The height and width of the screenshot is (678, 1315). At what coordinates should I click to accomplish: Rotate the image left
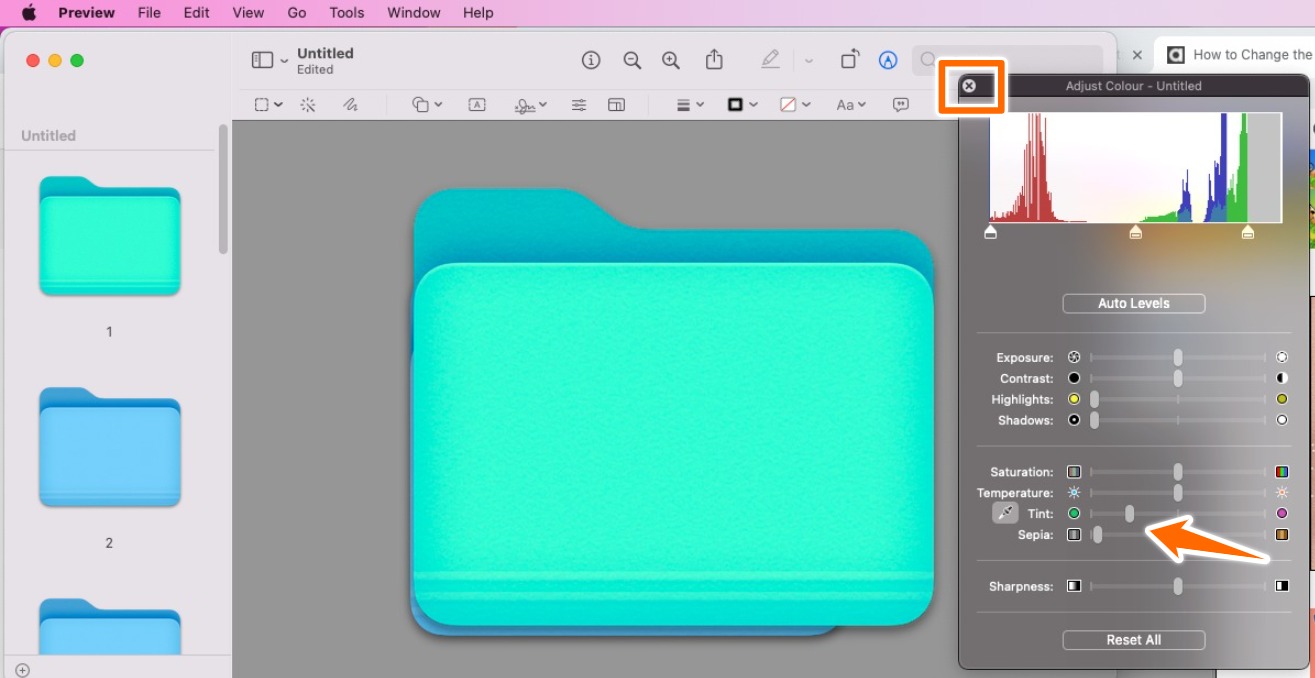pos(849,60)
